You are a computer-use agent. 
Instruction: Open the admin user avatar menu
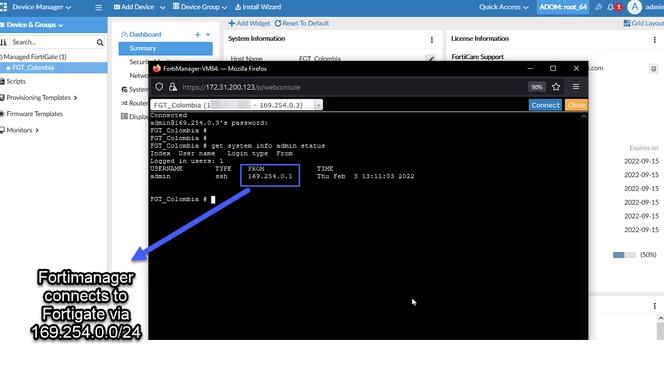634,7
